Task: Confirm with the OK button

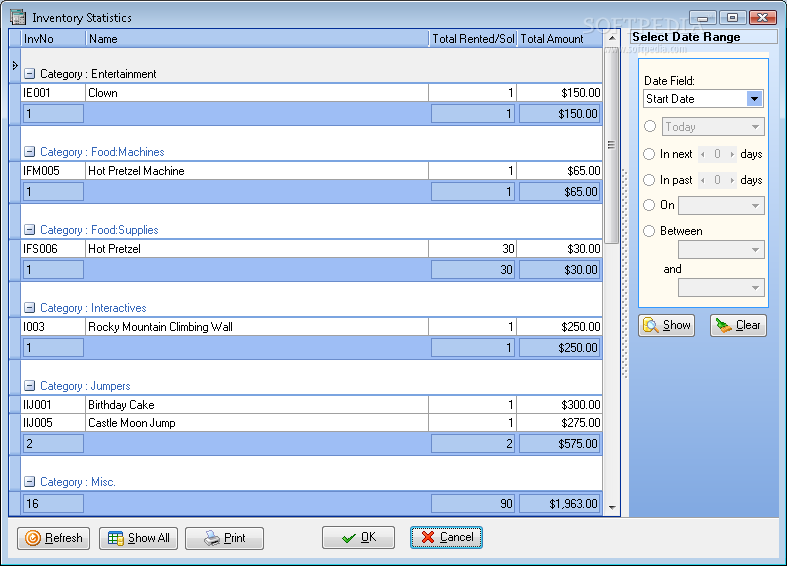Action: pos(358,537)
